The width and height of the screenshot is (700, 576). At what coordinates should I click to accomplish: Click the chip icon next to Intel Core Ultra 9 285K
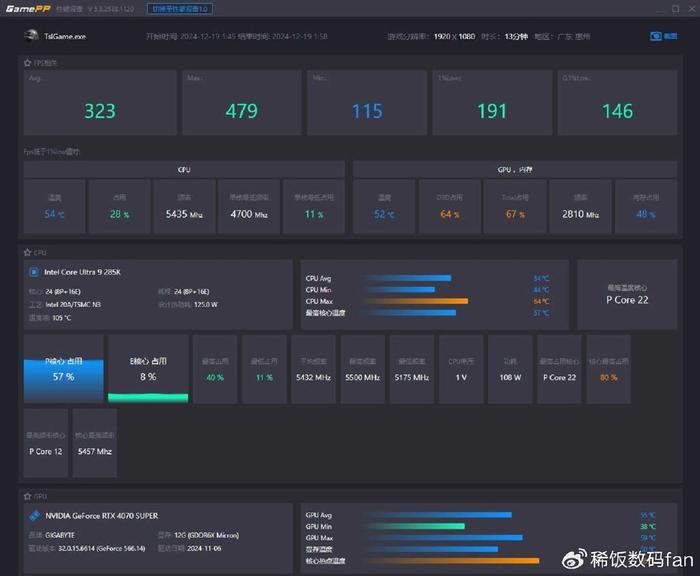click(x=33, y=272)
